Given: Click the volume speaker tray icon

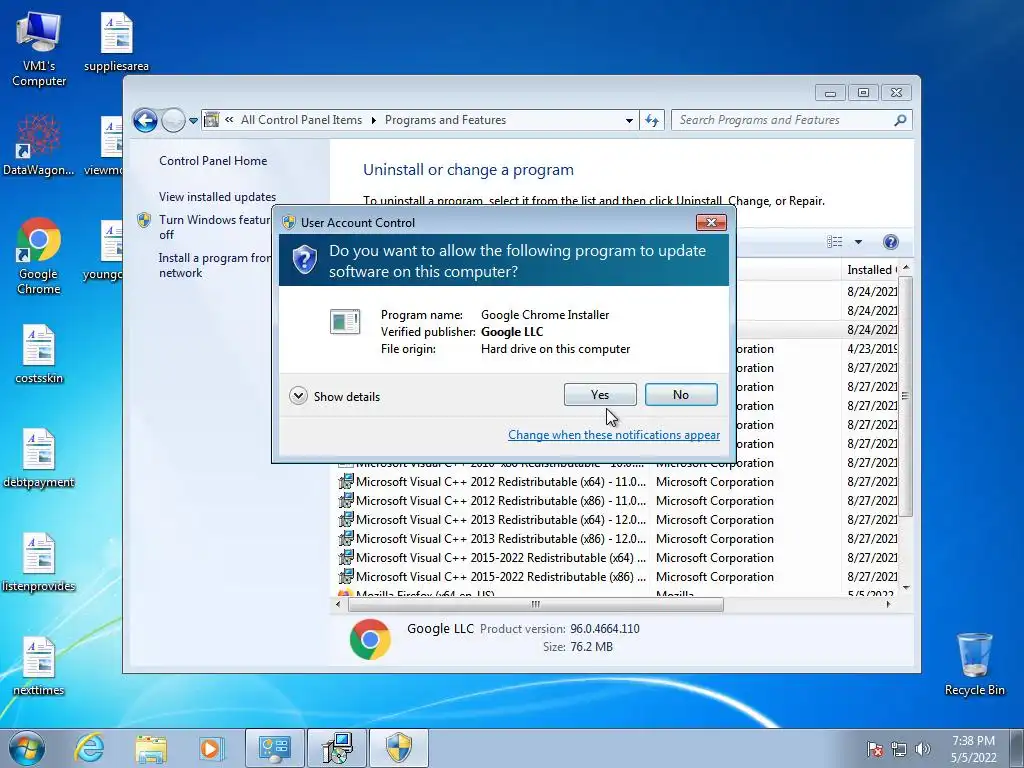Looking at the screenshot, I should pyautogui.click(x=923, y=749).
